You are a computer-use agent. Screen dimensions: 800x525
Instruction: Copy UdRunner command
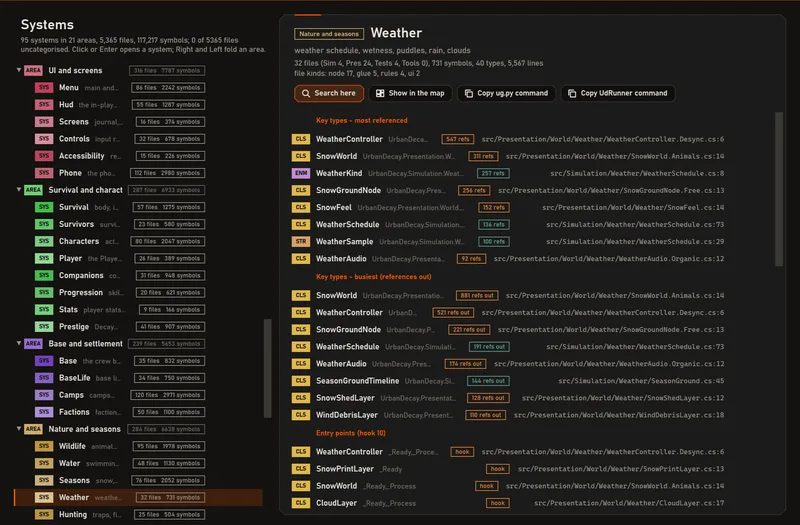click(x=618, y=93)
